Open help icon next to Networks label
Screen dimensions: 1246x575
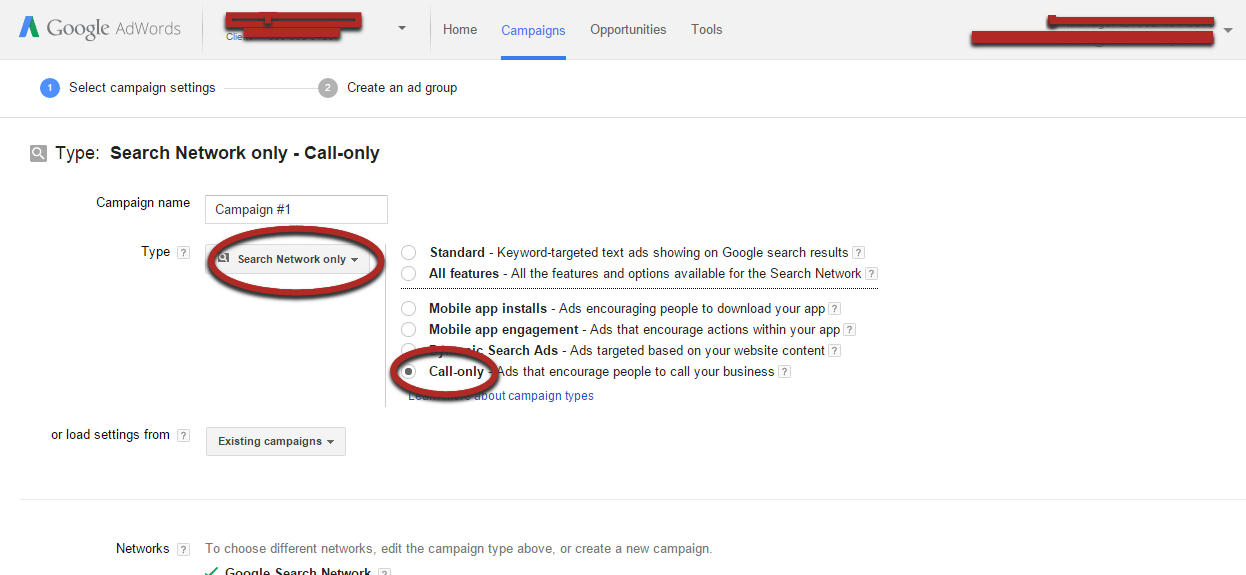click(183, 549)
